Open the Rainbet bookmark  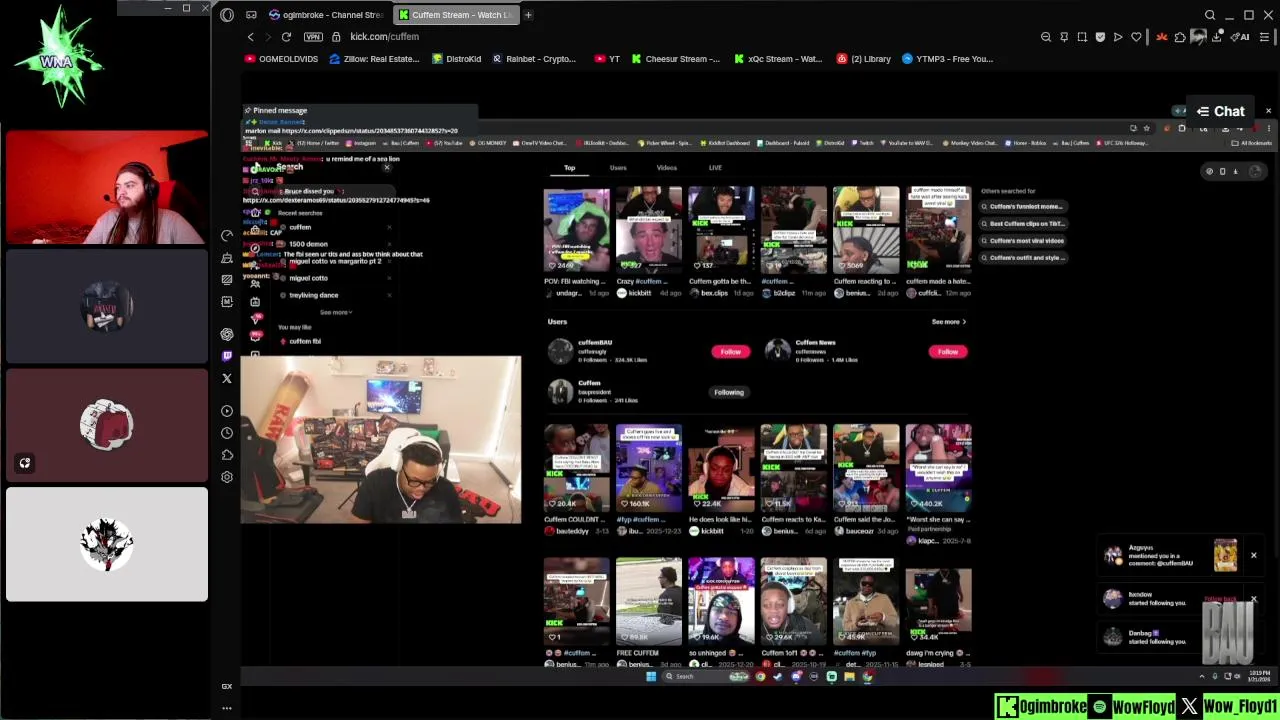[x=534, y=59]
